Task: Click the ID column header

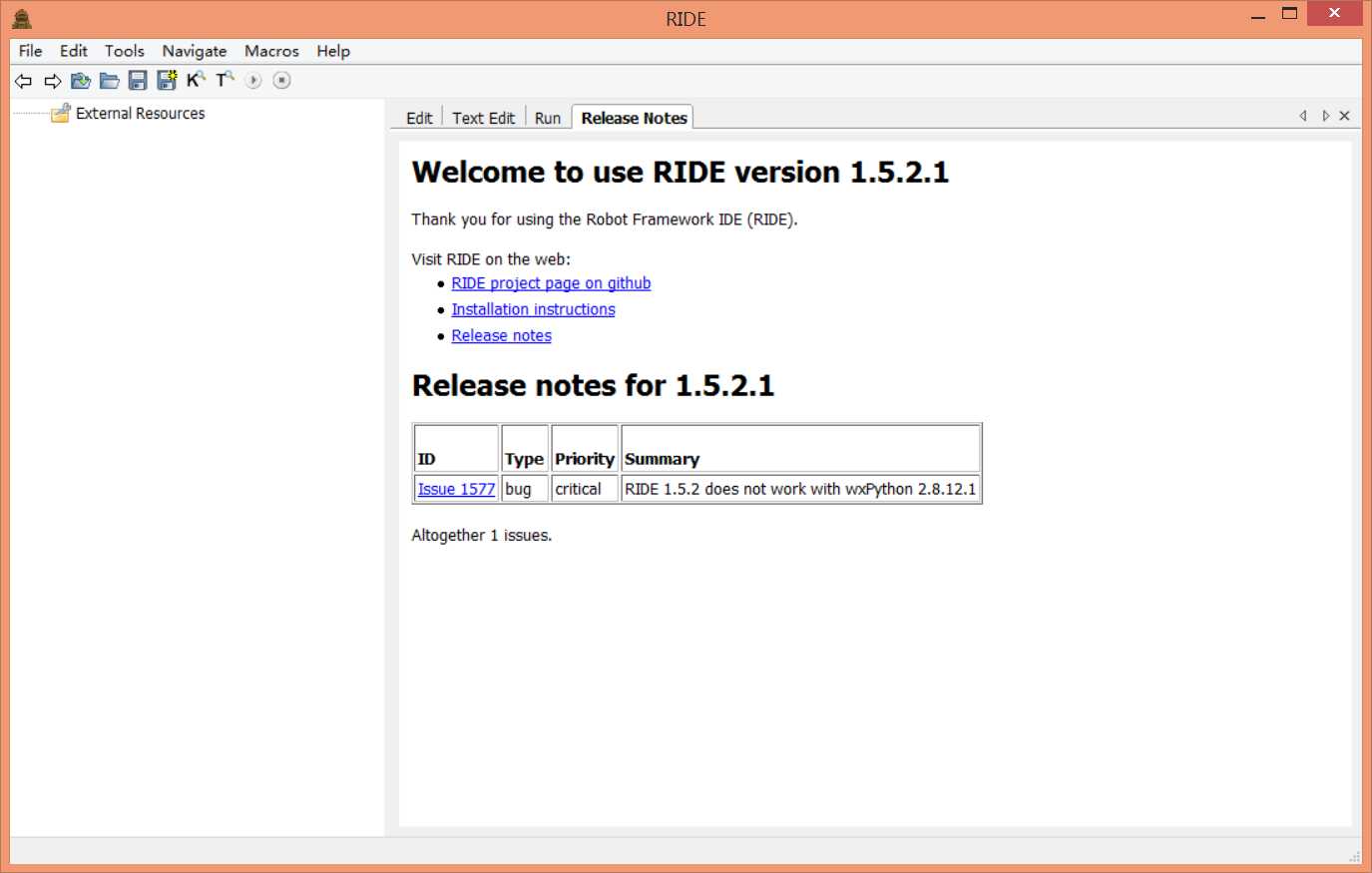Action: [x=457, y=449]
